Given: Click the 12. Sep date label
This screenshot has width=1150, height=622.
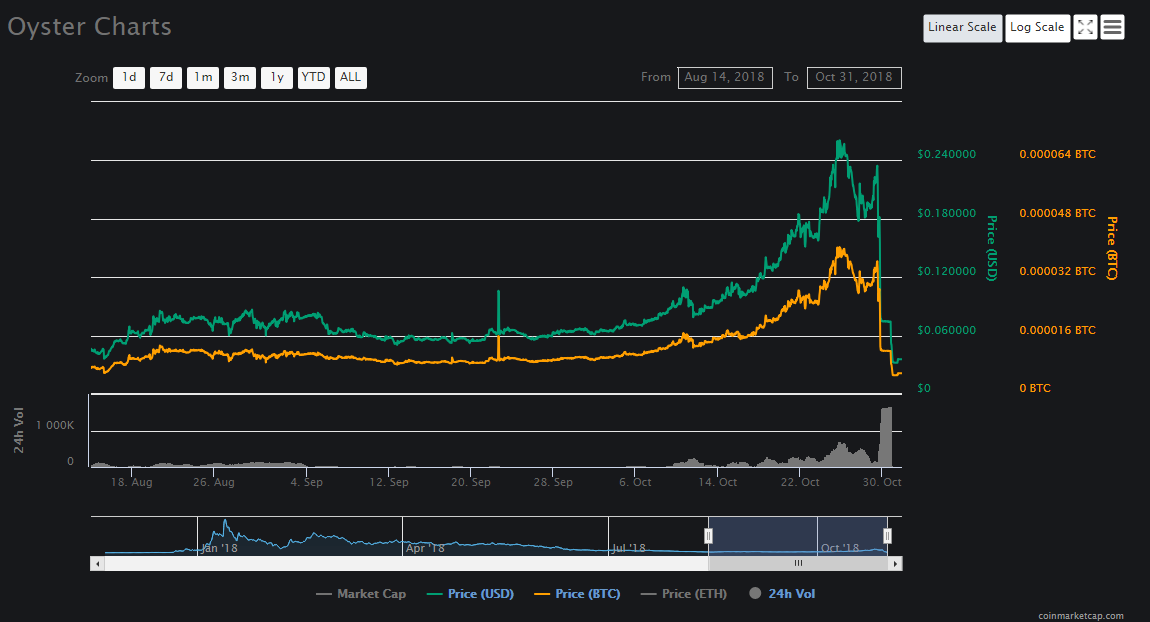Looking at the screenshot, I should click(389, 482).
